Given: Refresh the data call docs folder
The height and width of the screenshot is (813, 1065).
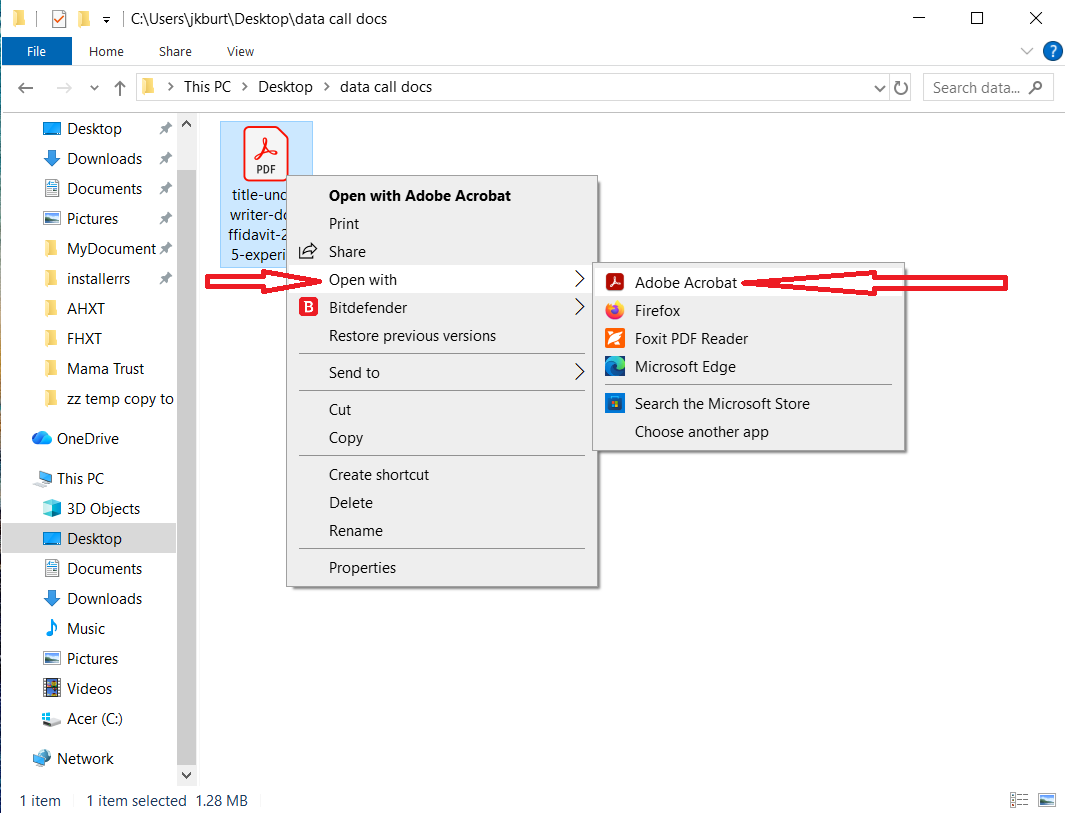Looking at the screenshot, I should 901,88.
